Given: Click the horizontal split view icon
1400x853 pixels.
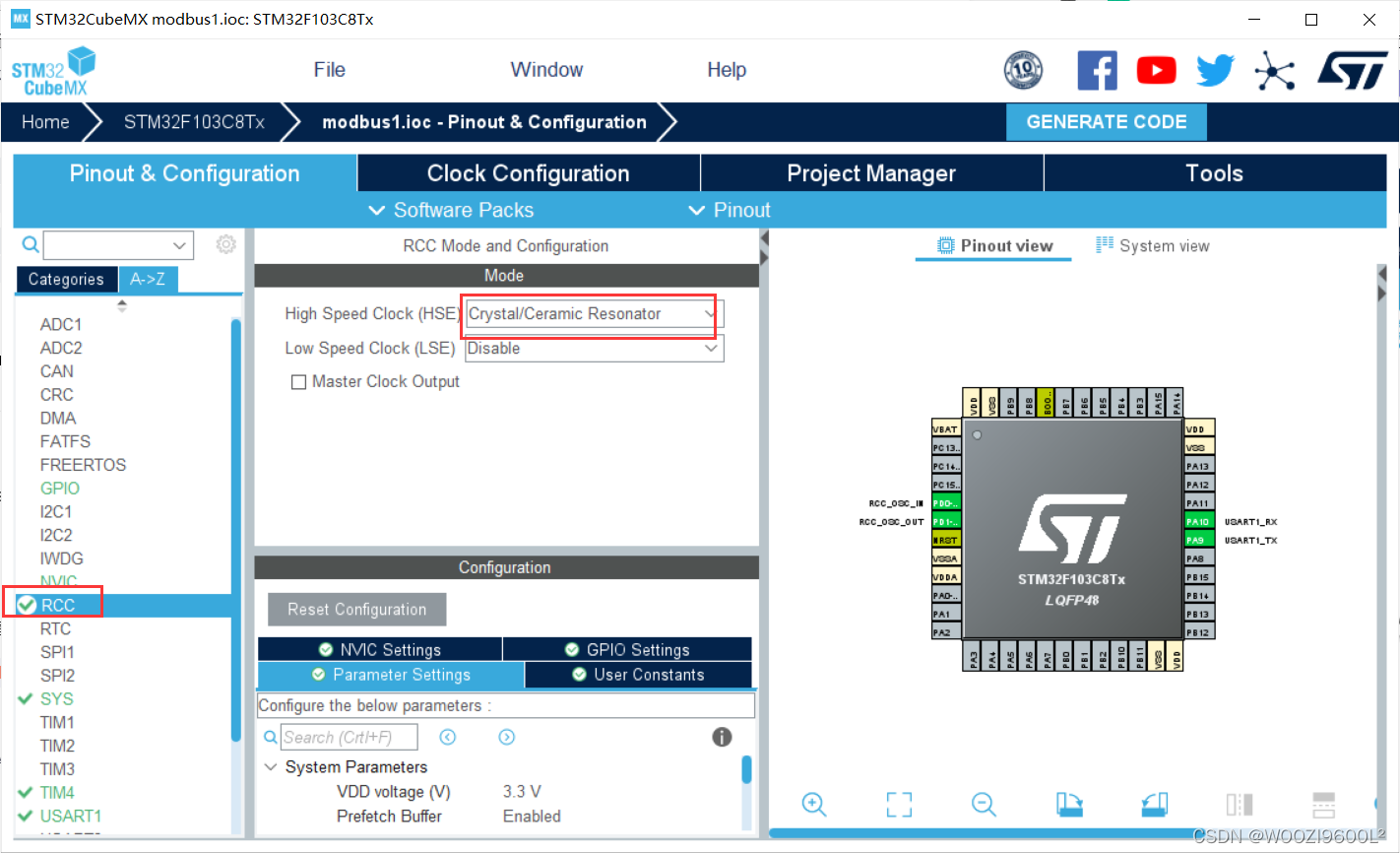Looking at the screenshot, I should pyautogui.click(x=1324, y=804).
